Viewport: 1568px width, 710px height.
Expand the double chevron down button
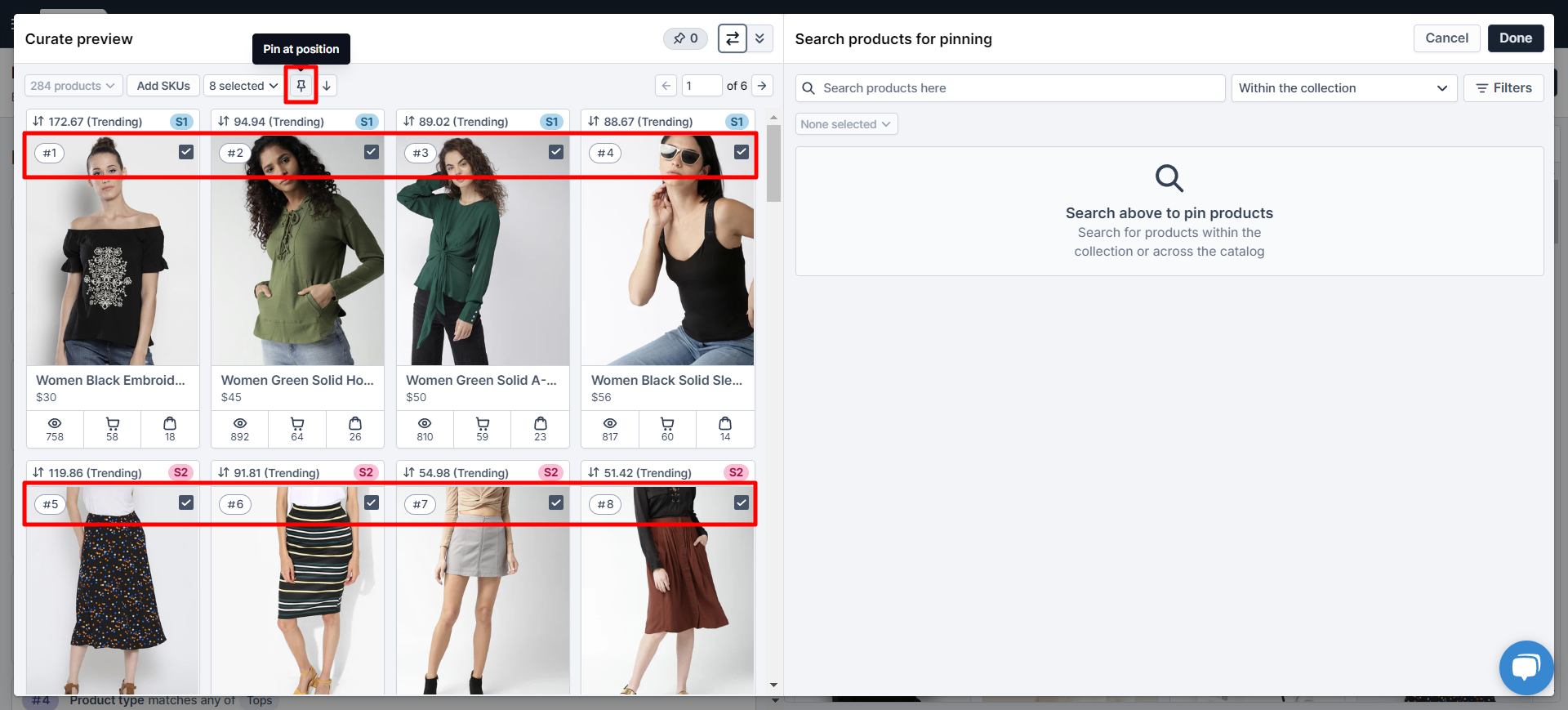pos(760,38)
